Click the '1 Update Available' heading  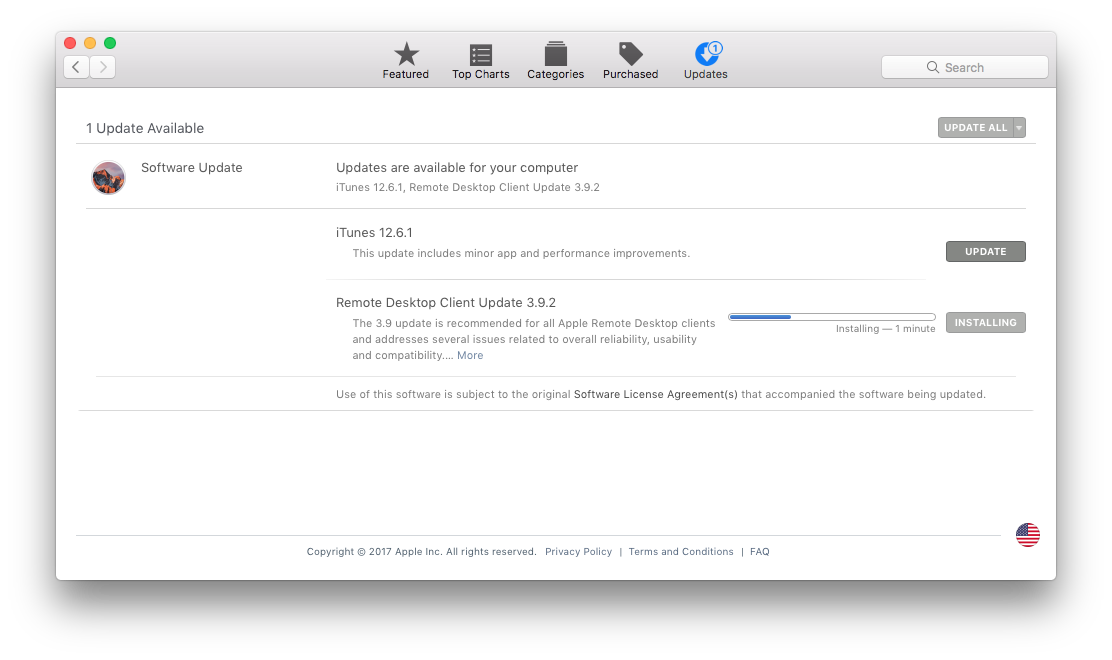click(x=145, y=128)
